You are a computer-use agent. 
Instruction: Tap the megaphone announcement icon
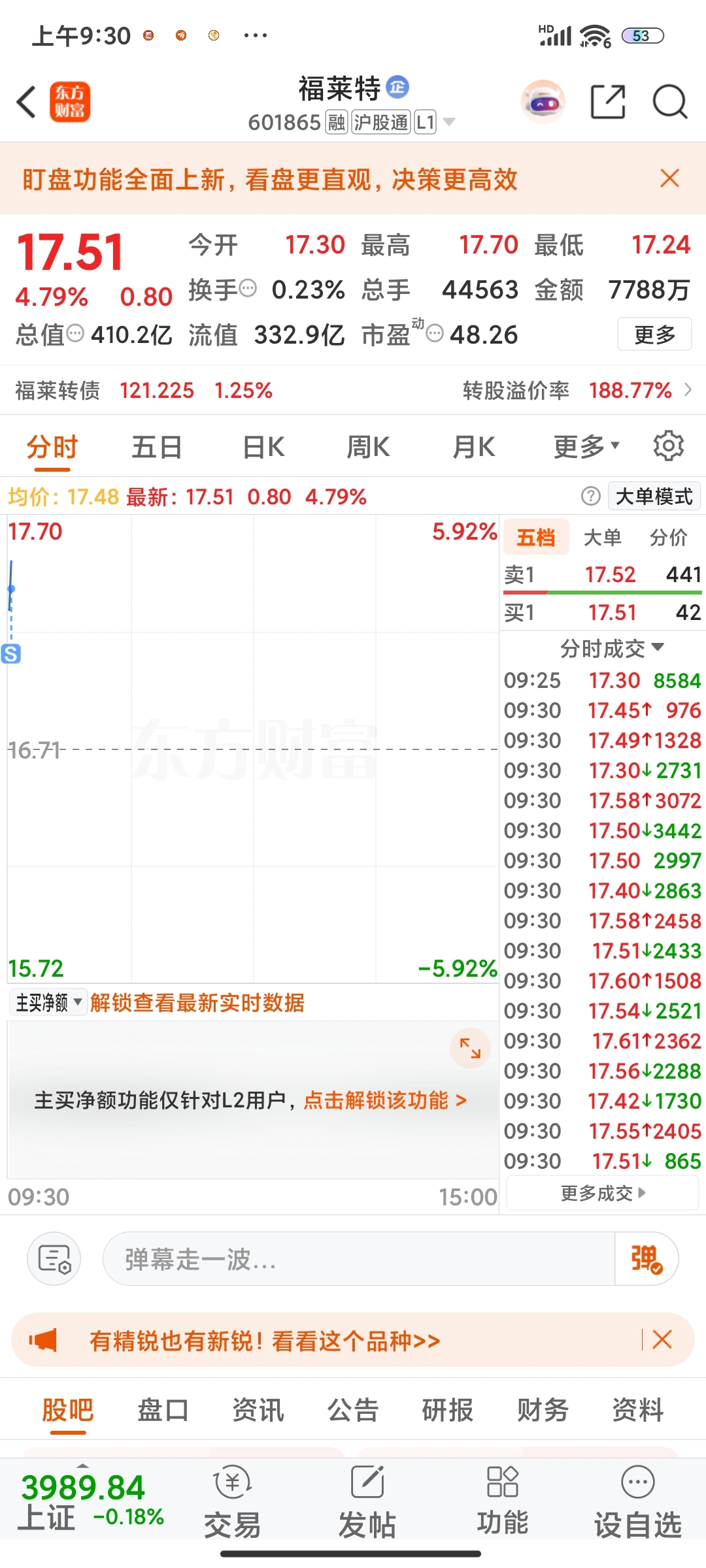(x=43, y=1341)
